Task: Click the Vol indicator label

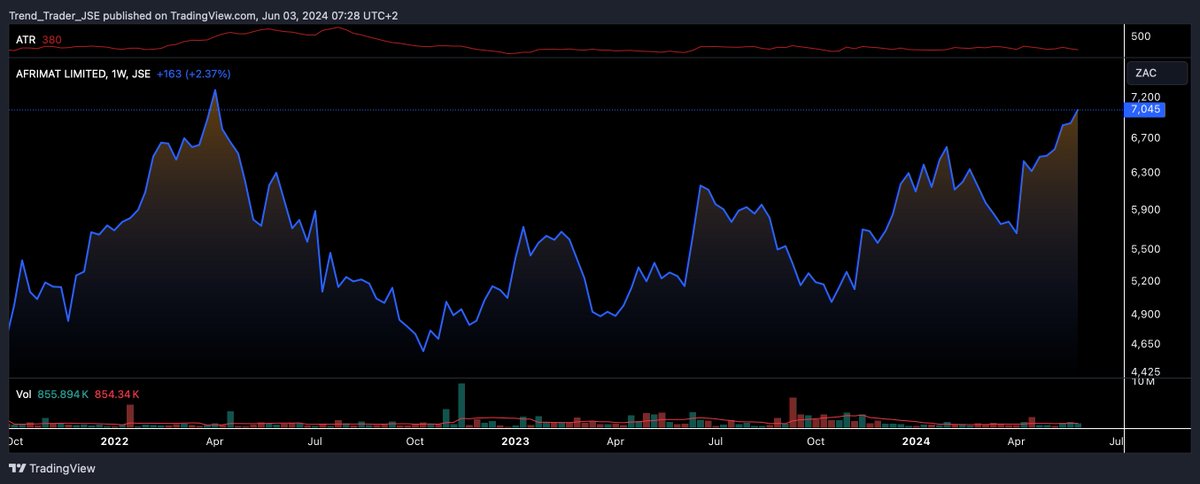Action: 23,394
